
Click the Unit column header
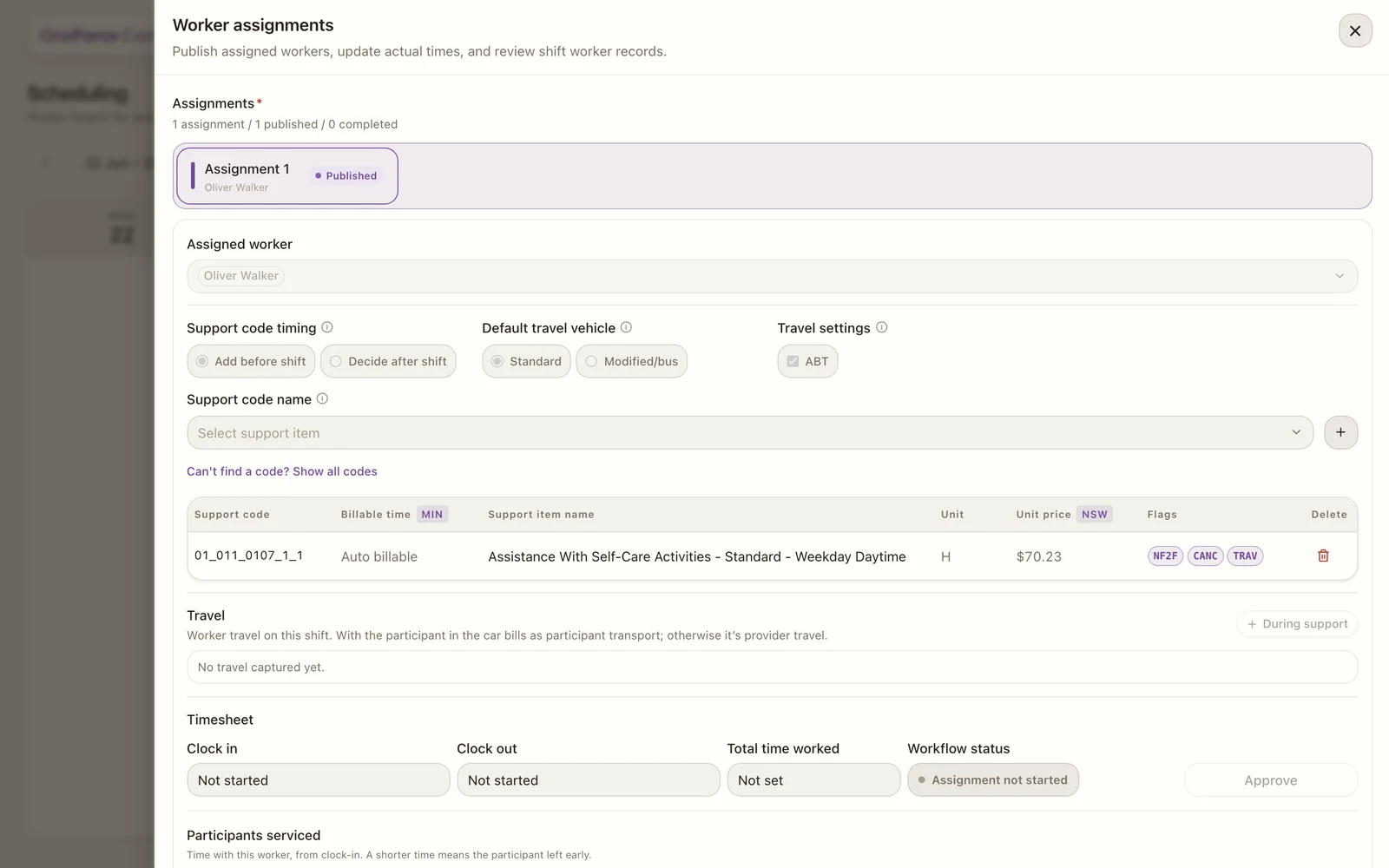(952, 515)
